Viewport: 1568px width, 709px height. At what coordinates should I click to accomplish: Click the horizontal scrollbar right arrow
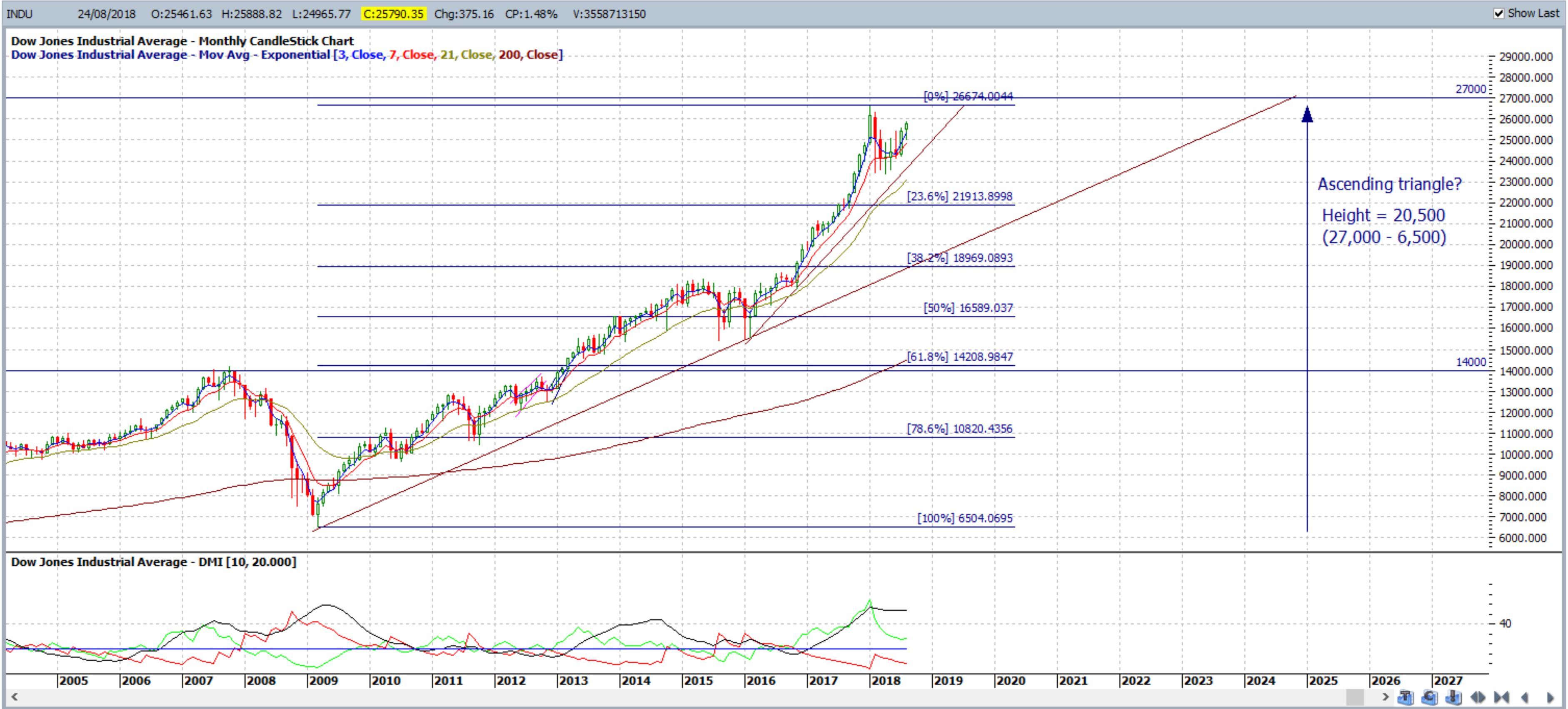pyautogui.click(x=1386, y=697)
